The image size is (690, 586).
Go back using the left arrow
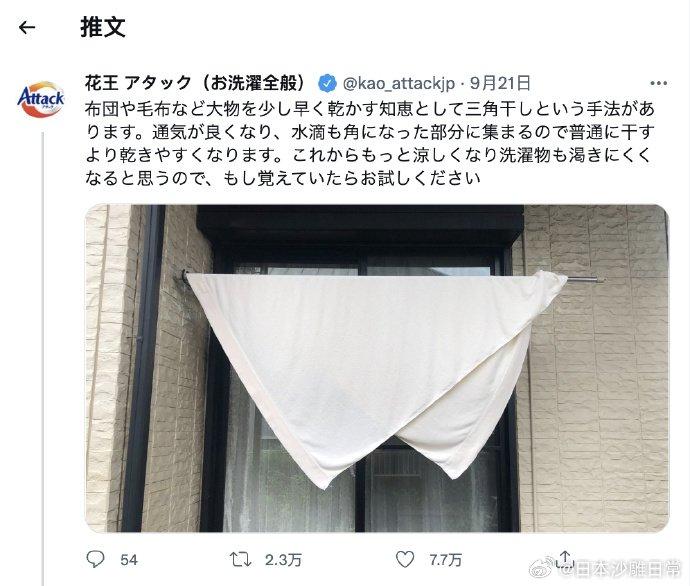click(27, 28)
